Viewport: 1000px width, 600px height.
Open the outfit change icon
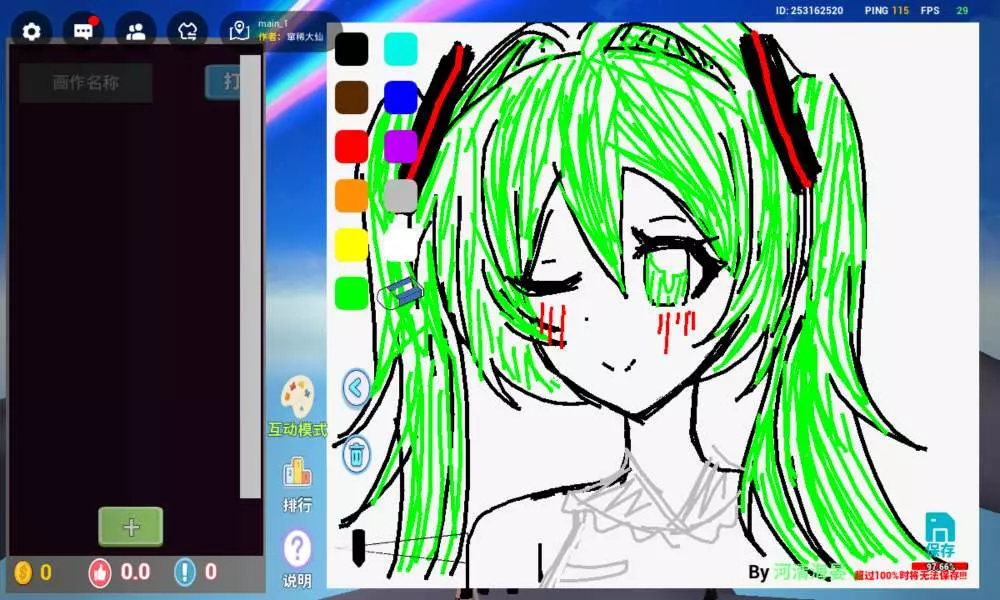point(188,31)
